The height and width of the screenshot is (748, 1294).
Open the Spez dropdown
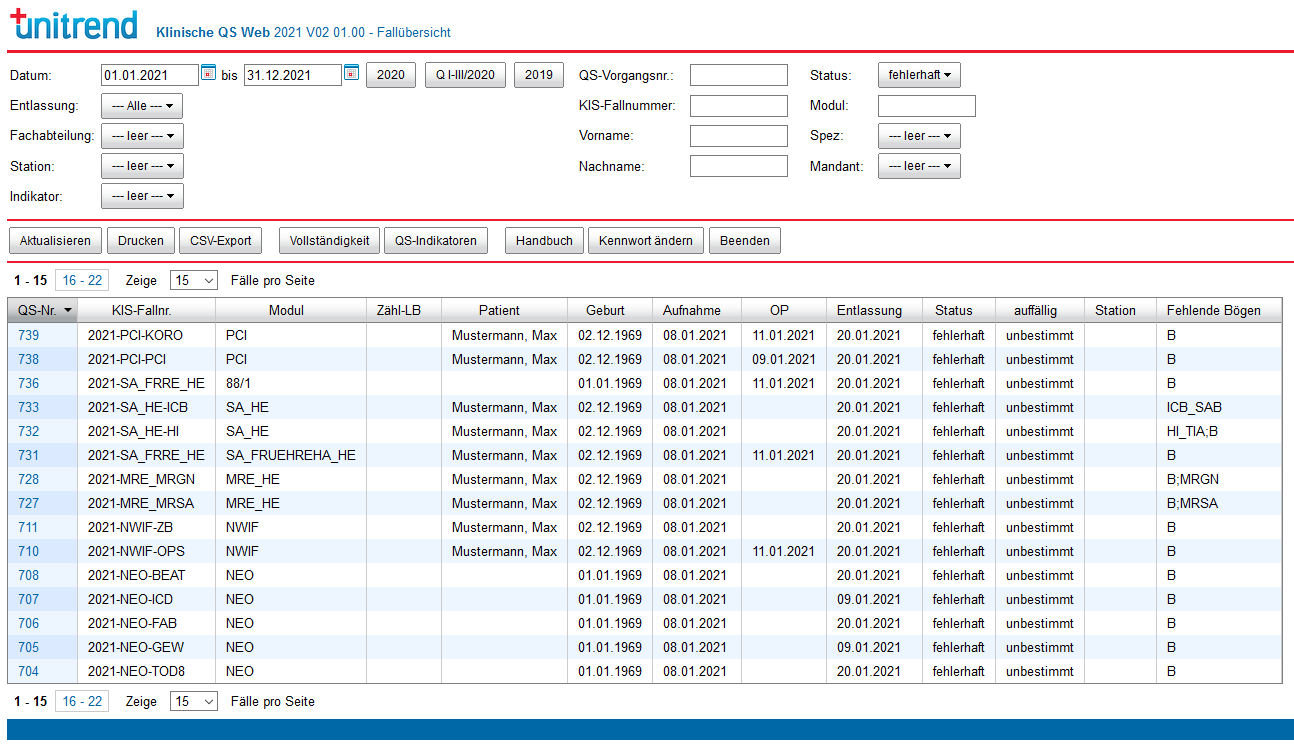(919, 136)
